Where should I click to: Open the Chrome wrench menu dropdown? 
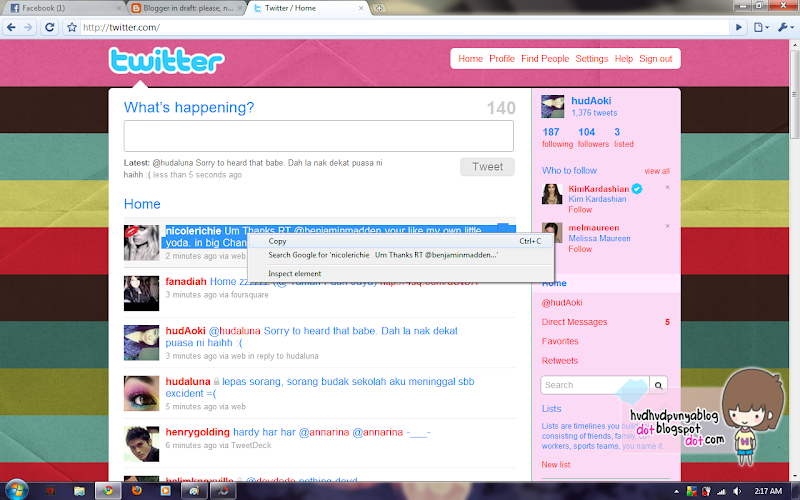785,27
